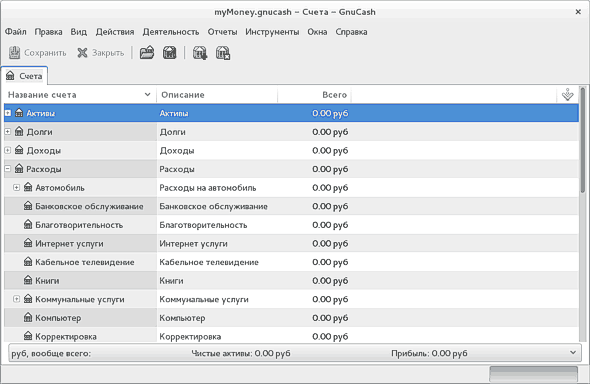Switch to the Счета tab label

click(x=30, y=76)
